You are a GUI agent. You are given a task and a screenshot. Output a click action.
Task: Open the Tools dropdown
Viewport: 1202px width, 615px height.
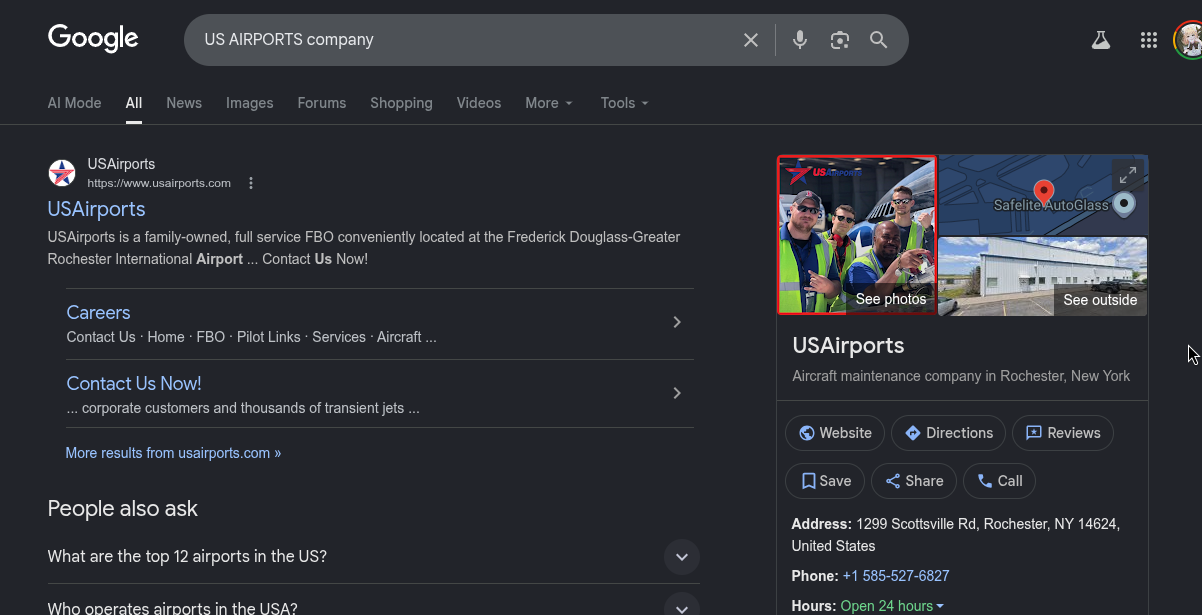(625, 103)
